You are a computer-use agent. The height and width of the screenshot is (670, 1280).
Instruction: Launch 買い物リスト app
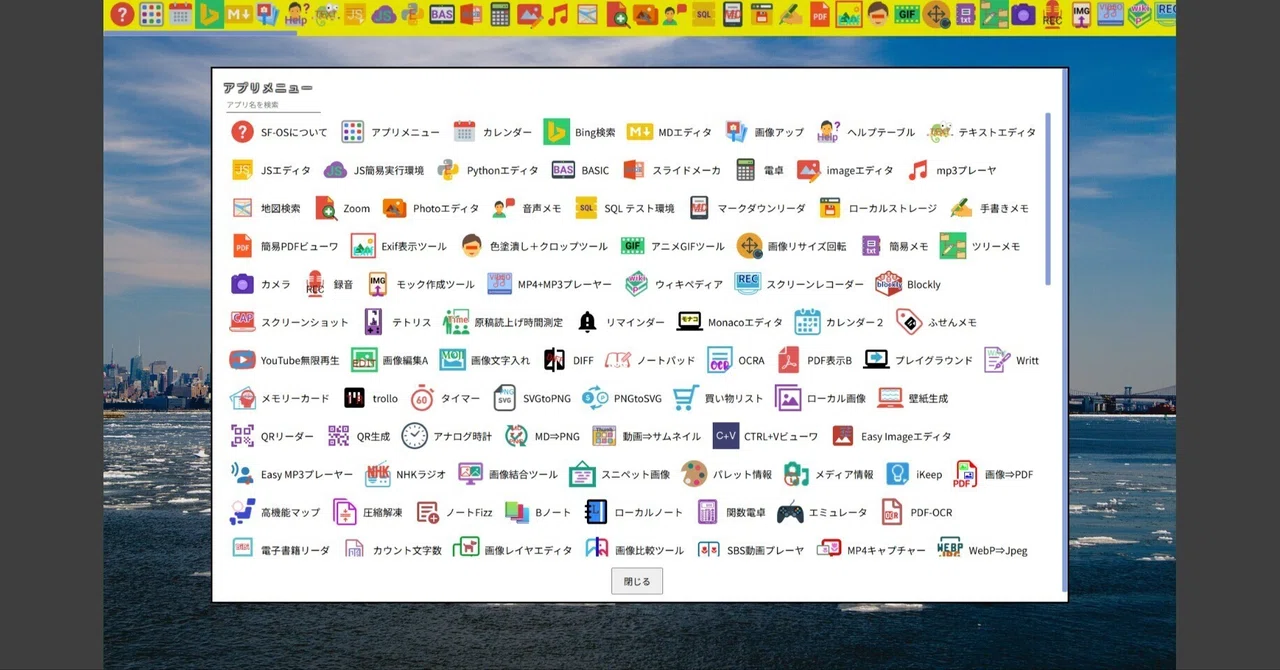point(717,398)
